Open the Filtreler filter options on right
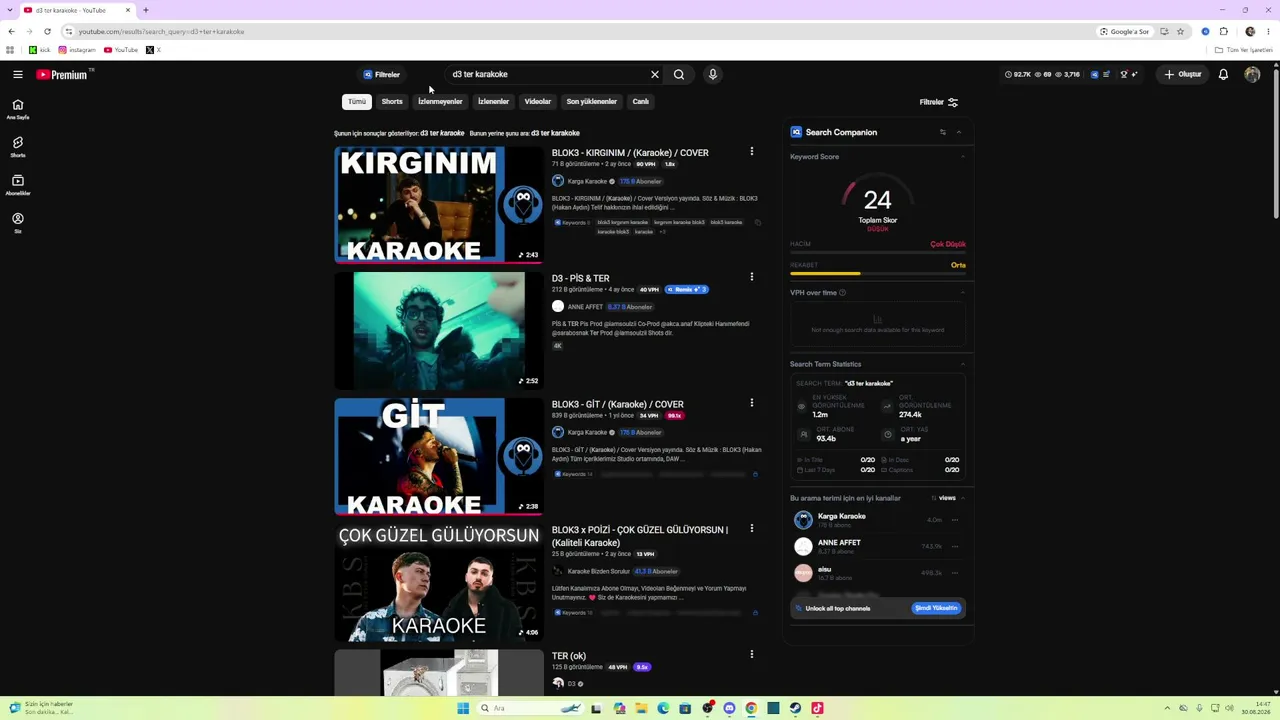This screenshot has width=1280, height=720. 939,102
